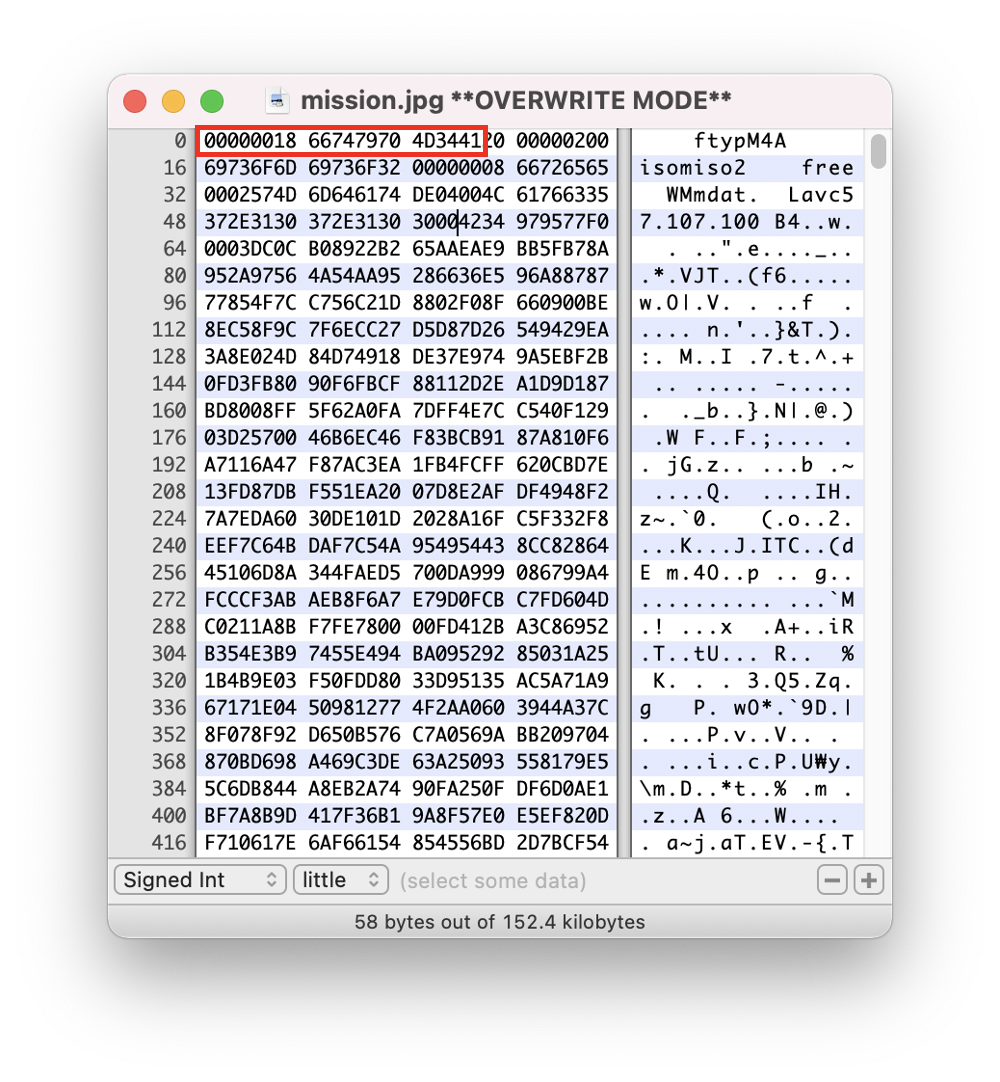
Task: Add data inspector with plus button
Action: click(x=869, y=880)
